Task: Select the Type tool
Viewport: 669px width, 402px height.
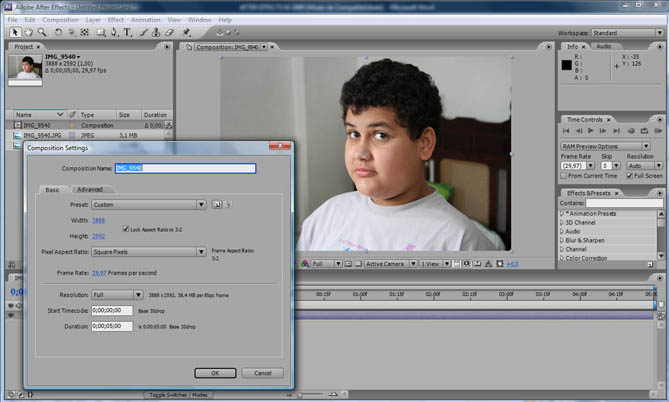Action: [127, 31]
